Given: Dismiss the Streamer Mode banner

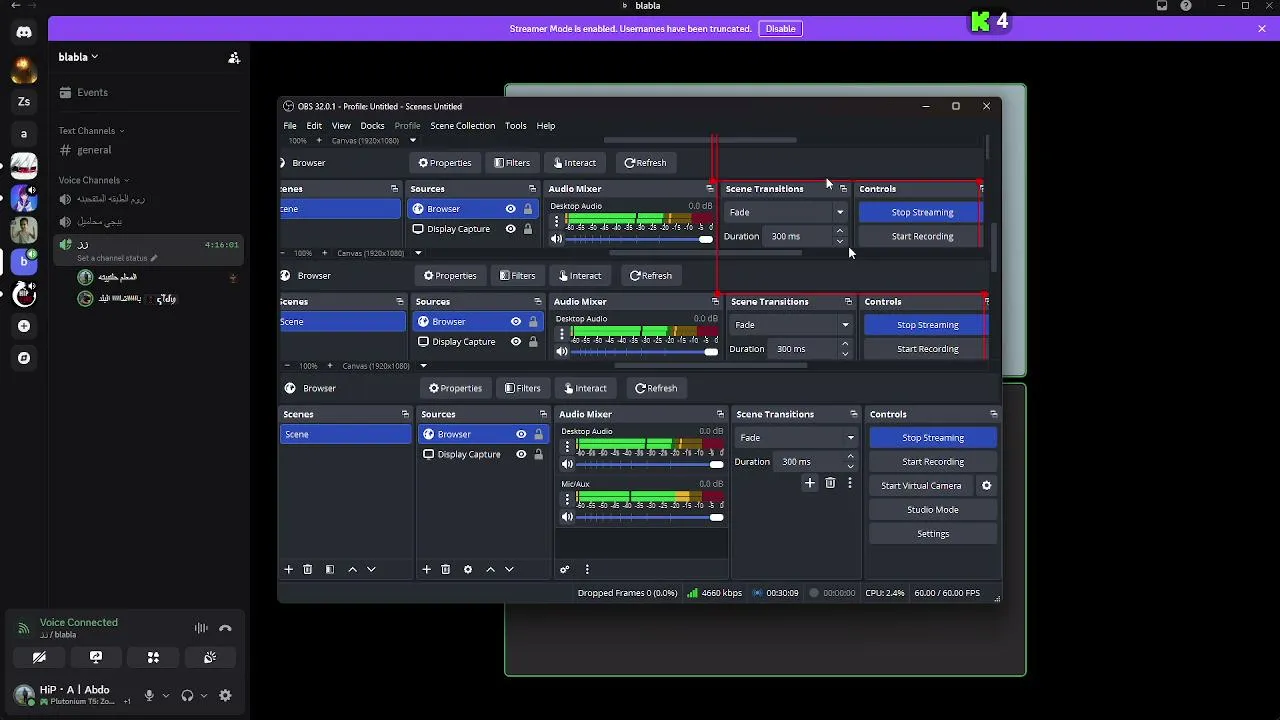Looking at the screenshot, I should point(1262,29).
